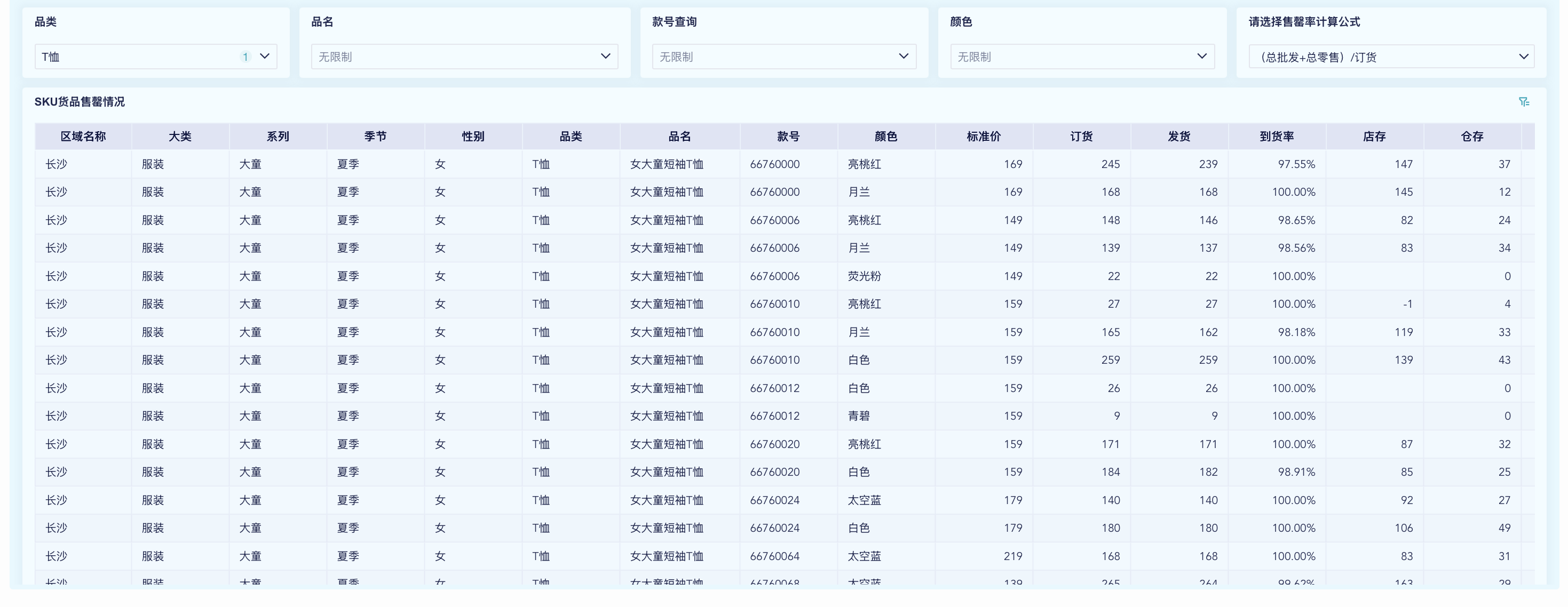This screenshot has height=607, width=1568.
Task: Sort the table by 订货 column header
Action: point(1081,136)
